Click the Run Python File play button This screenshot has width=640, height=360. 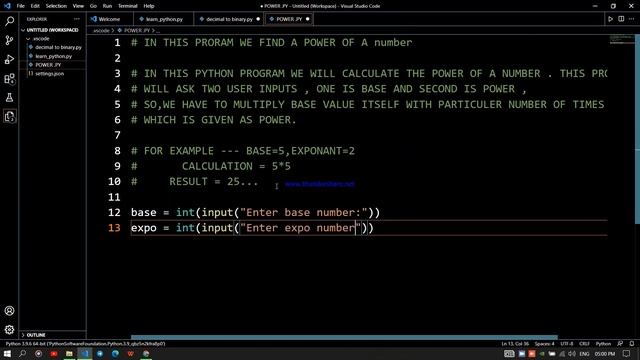pos(610,19)
